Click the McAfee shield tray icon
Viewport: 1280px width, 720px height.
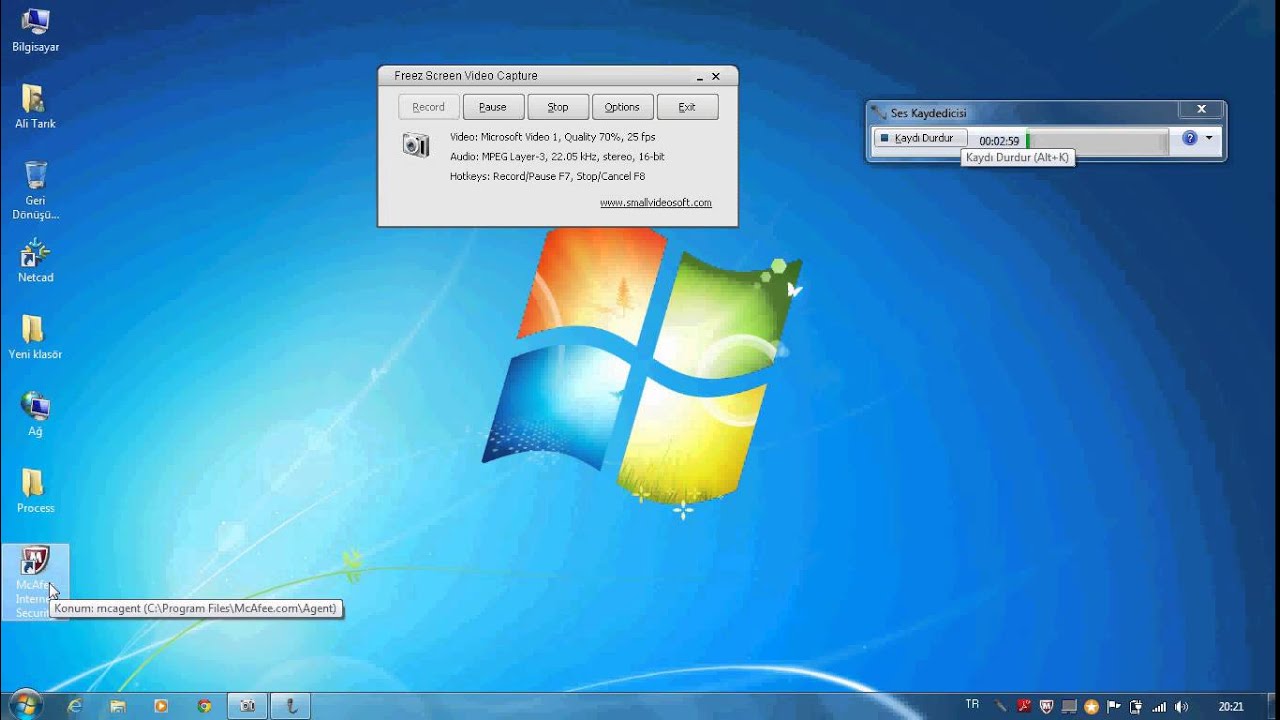click(x=1047, y=706)
